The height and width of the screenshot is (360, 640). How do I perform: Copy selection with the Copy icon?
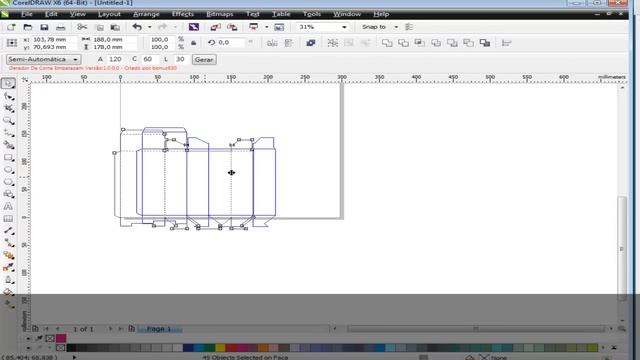pyautogui.click(x=100, y=27)
